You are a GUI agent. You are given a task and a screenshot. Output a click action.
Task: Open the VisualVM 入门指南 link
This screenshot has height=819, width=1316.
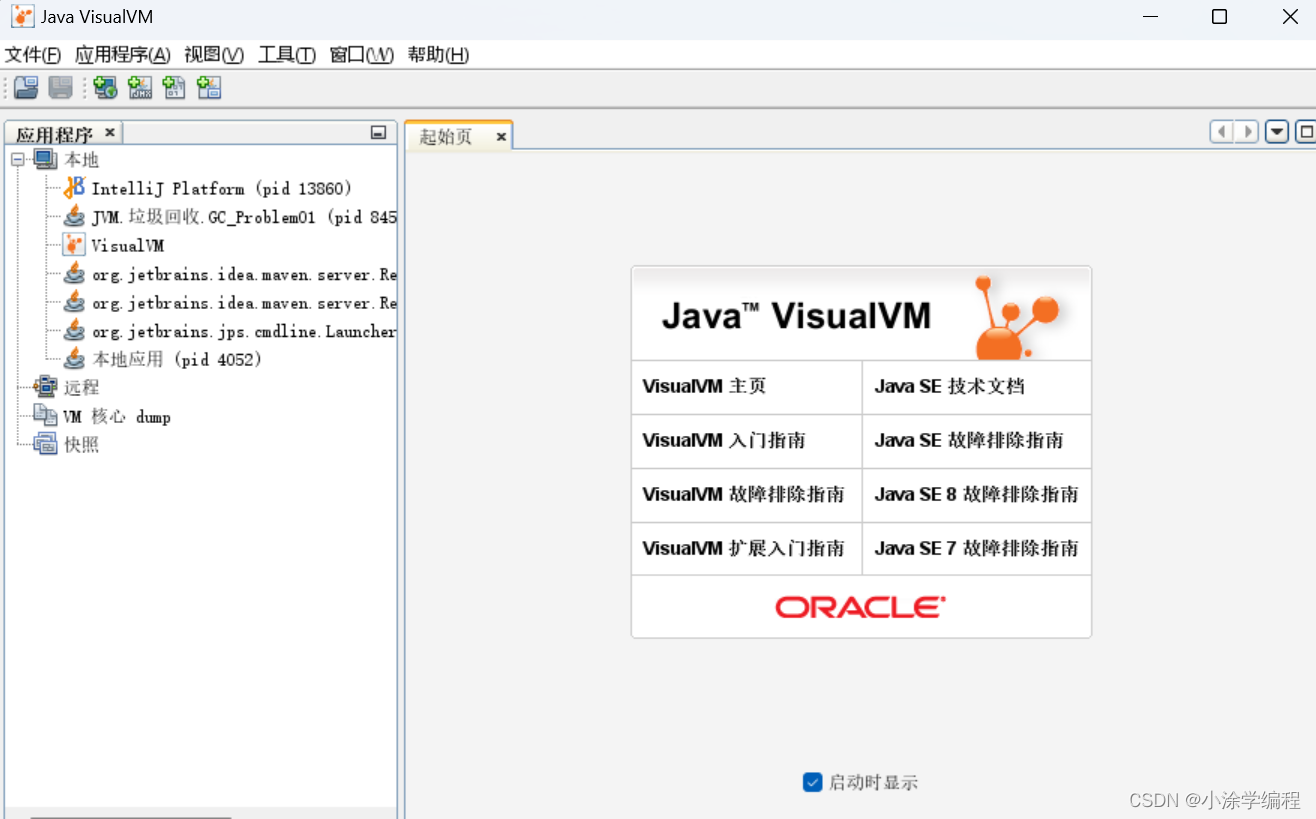tap(724, 441)
